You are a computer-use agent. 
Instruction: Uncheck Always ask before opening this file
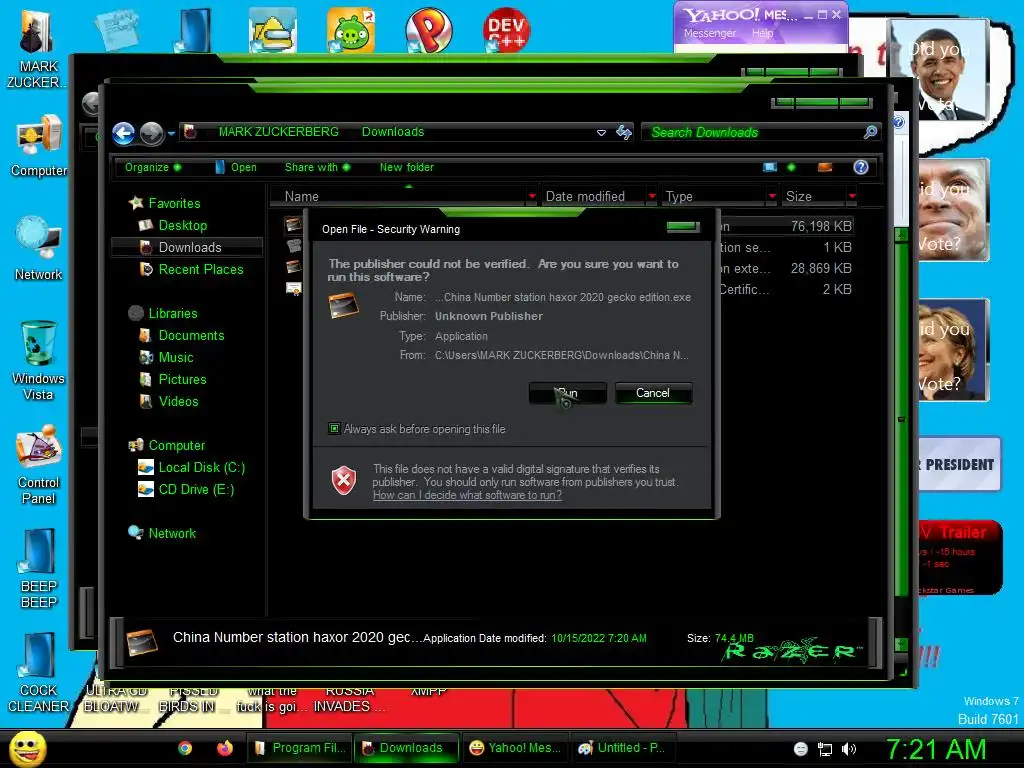(334, 429)
